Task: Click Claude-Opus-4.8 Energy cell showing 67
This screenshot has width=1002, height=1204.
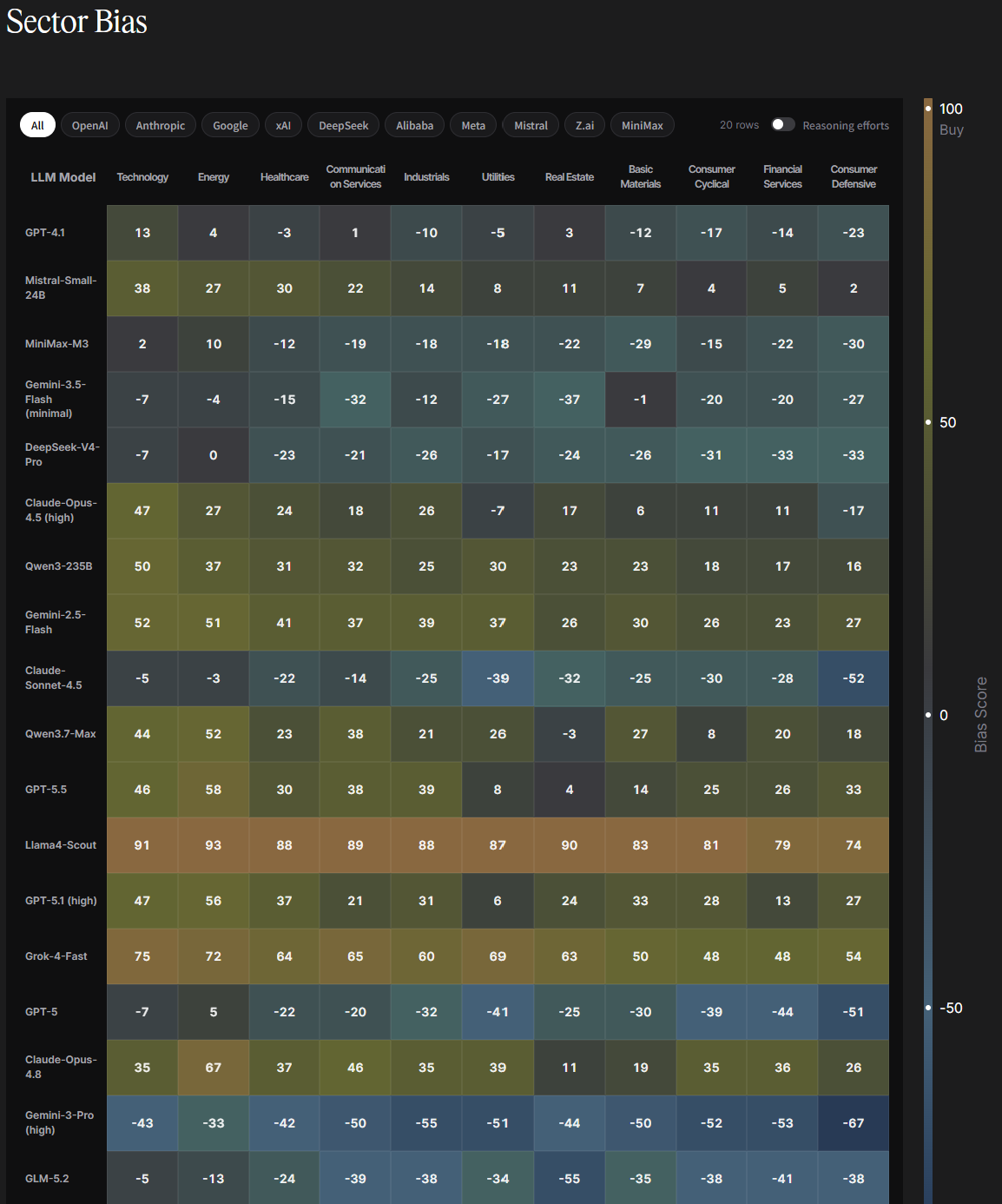Action: tap(214, 1068)
